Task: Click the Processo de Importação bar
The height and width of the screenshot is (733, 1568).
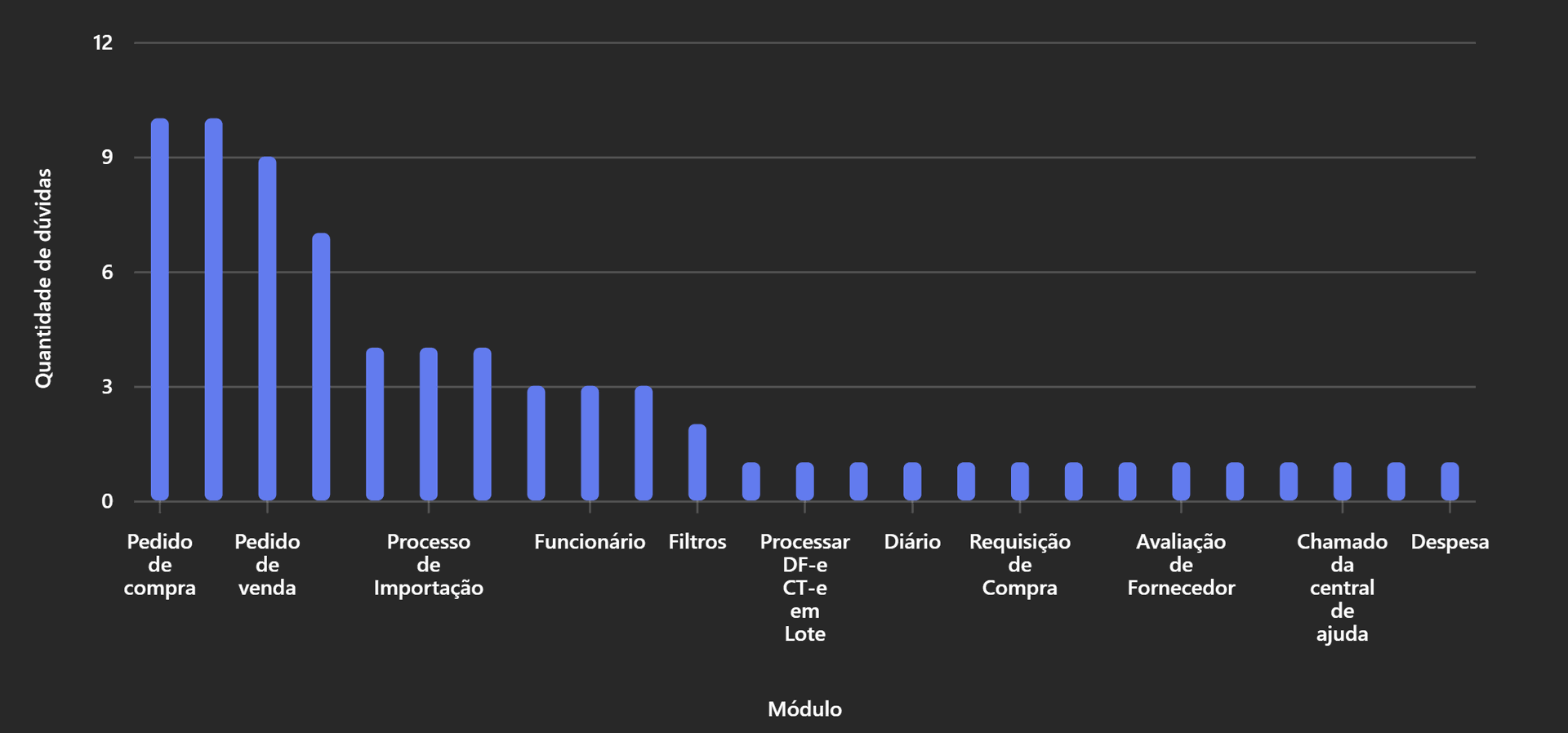Action: coord(429,424)
